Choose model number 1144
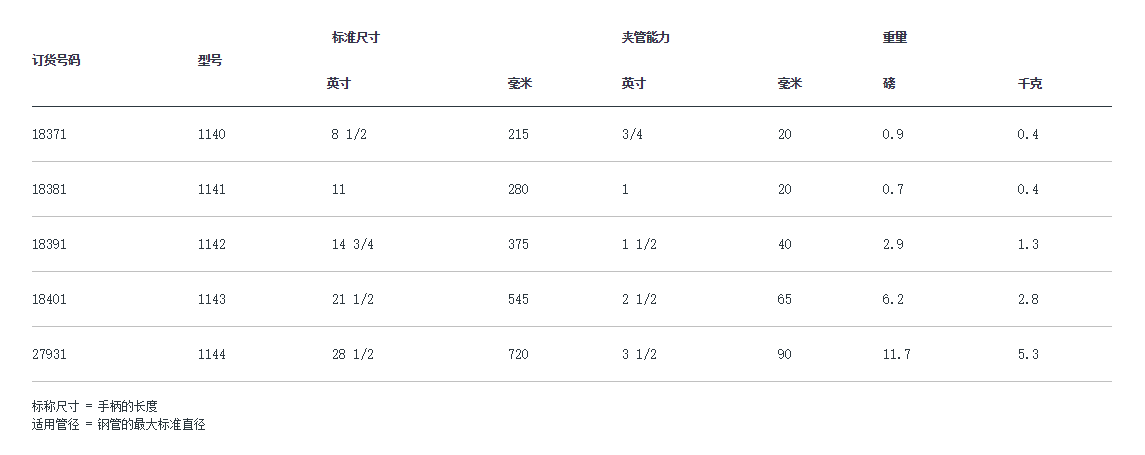The width and height of the screenshot is (1145, 455). coord(212,354)
